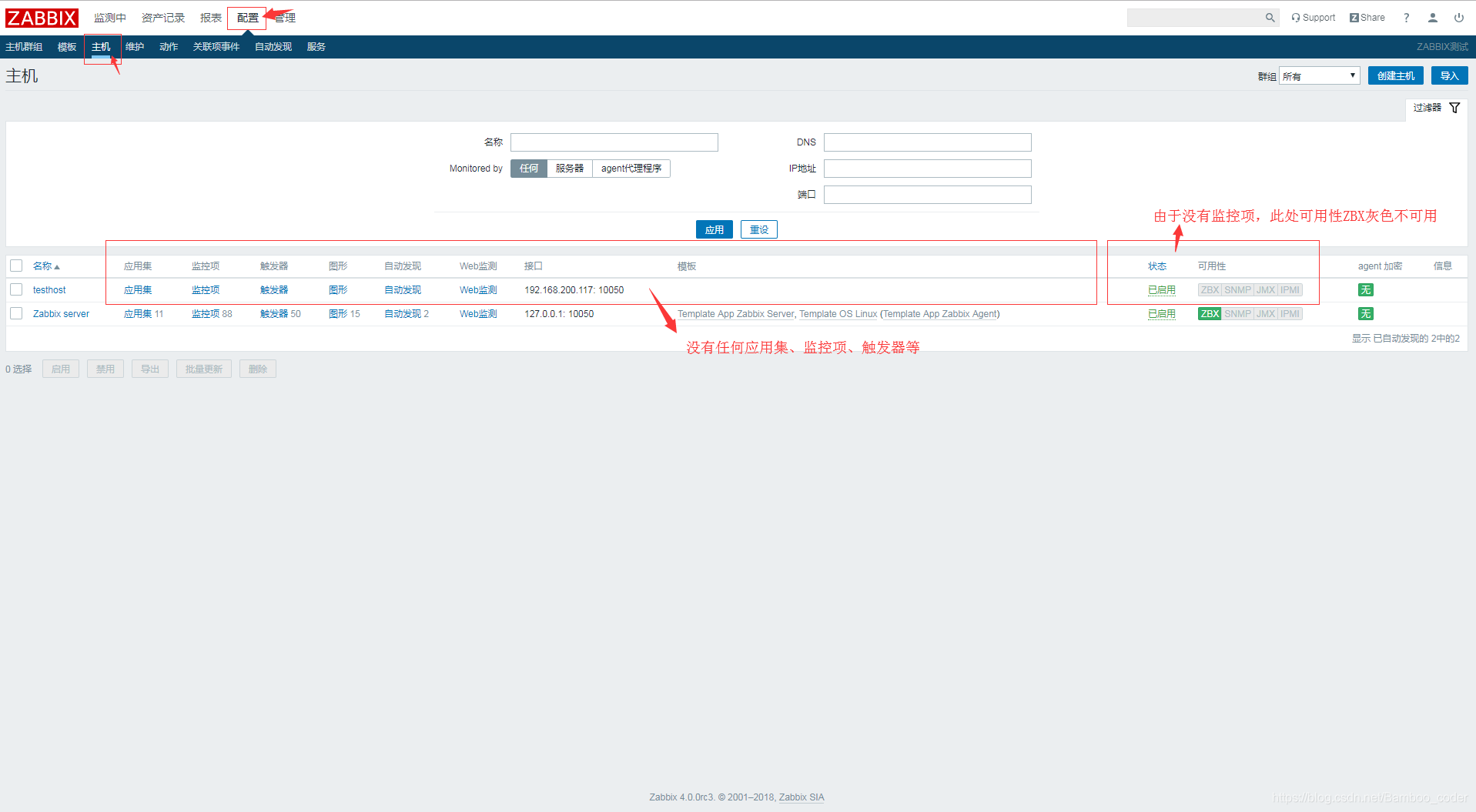Tick the select-all hosts checkbox
The image size is (1476, 812).
[x=16, y=266]
